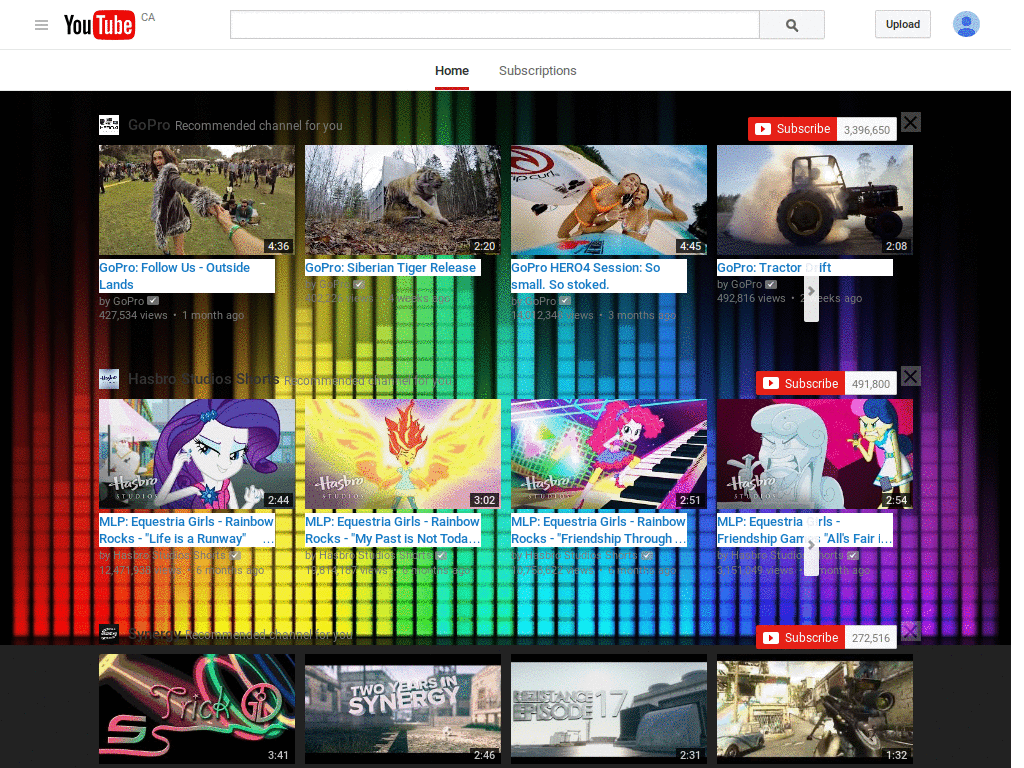Subscribe to the Synergy channel
Image resolution: width=1024 pixels, height=768 pixels.
tap(800, 637)
